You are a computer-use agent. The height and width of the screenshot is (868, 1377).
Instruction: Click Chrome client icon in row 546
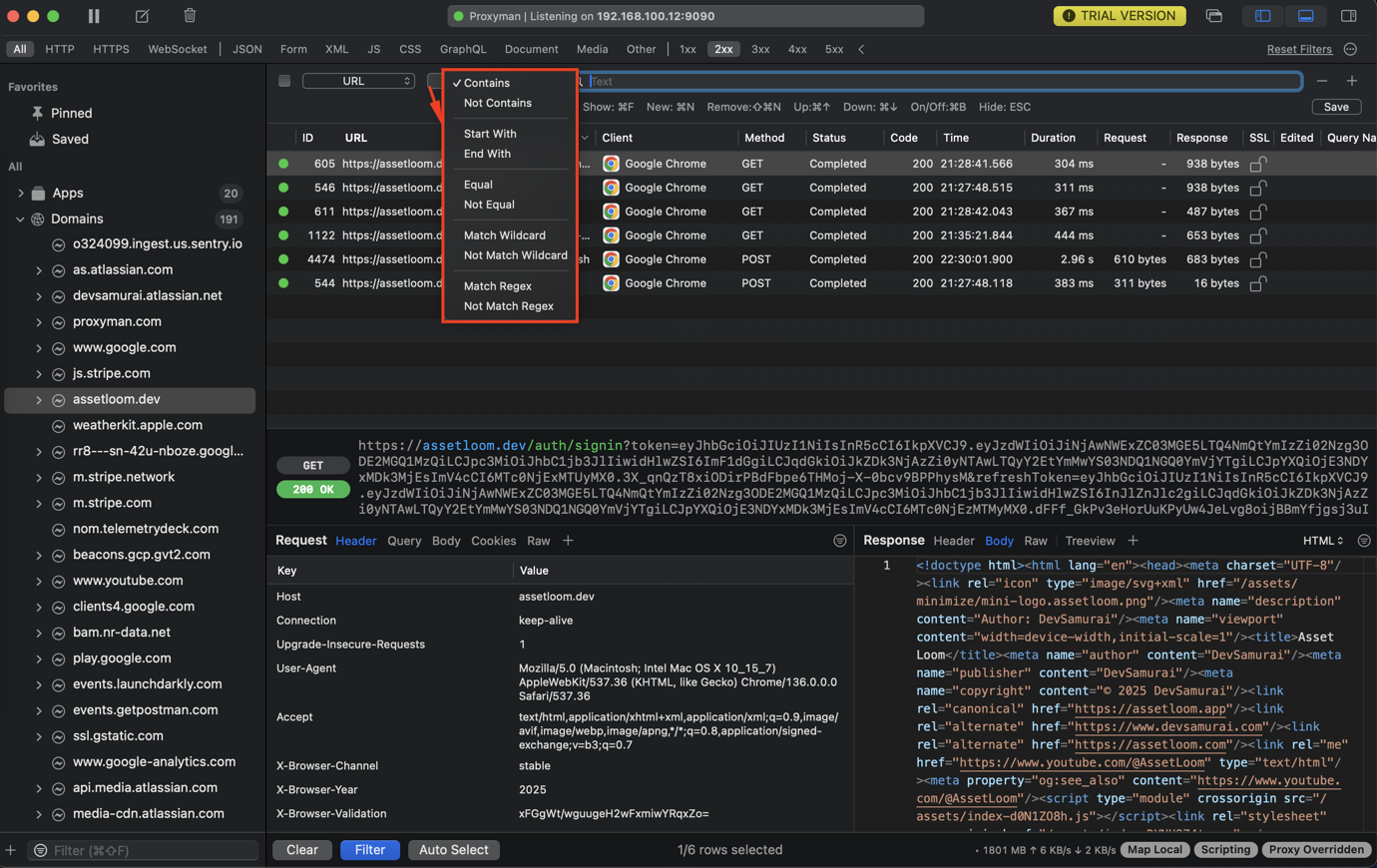[611, 188]
